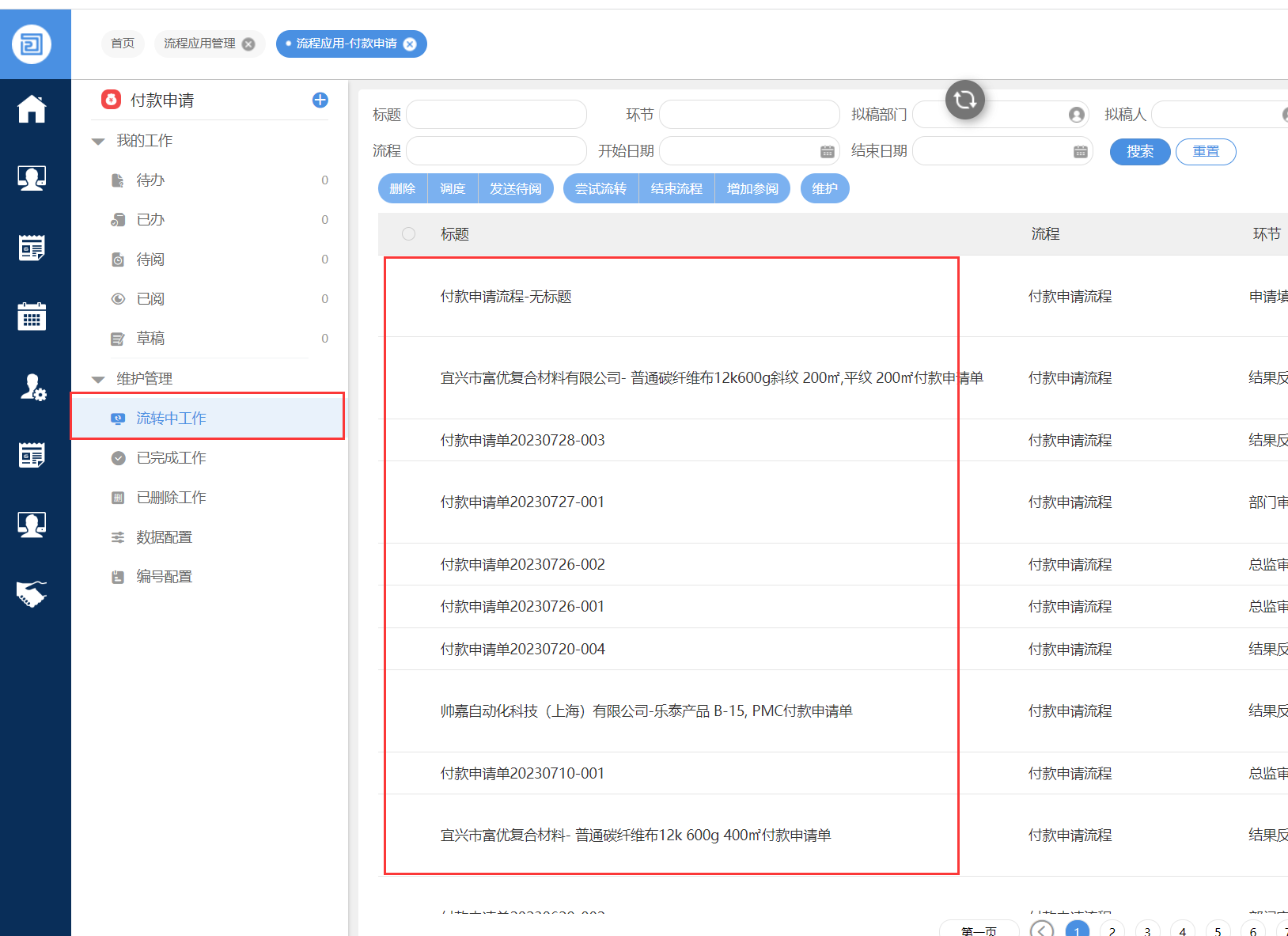Open 已完成工作 menu item

coord(171,458)
